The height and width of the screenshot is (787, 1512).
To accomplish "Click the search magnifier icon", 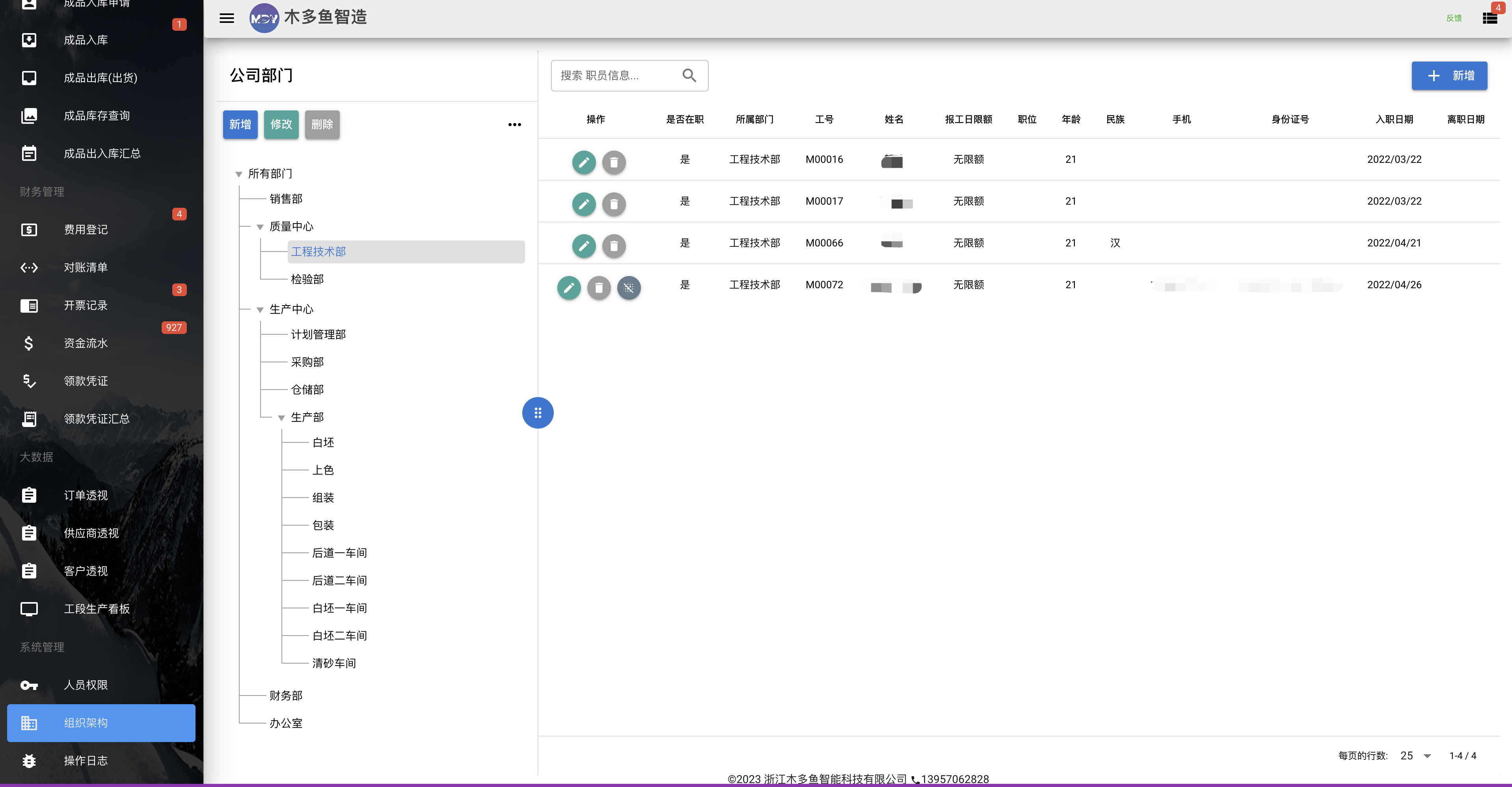I will 689,76.
